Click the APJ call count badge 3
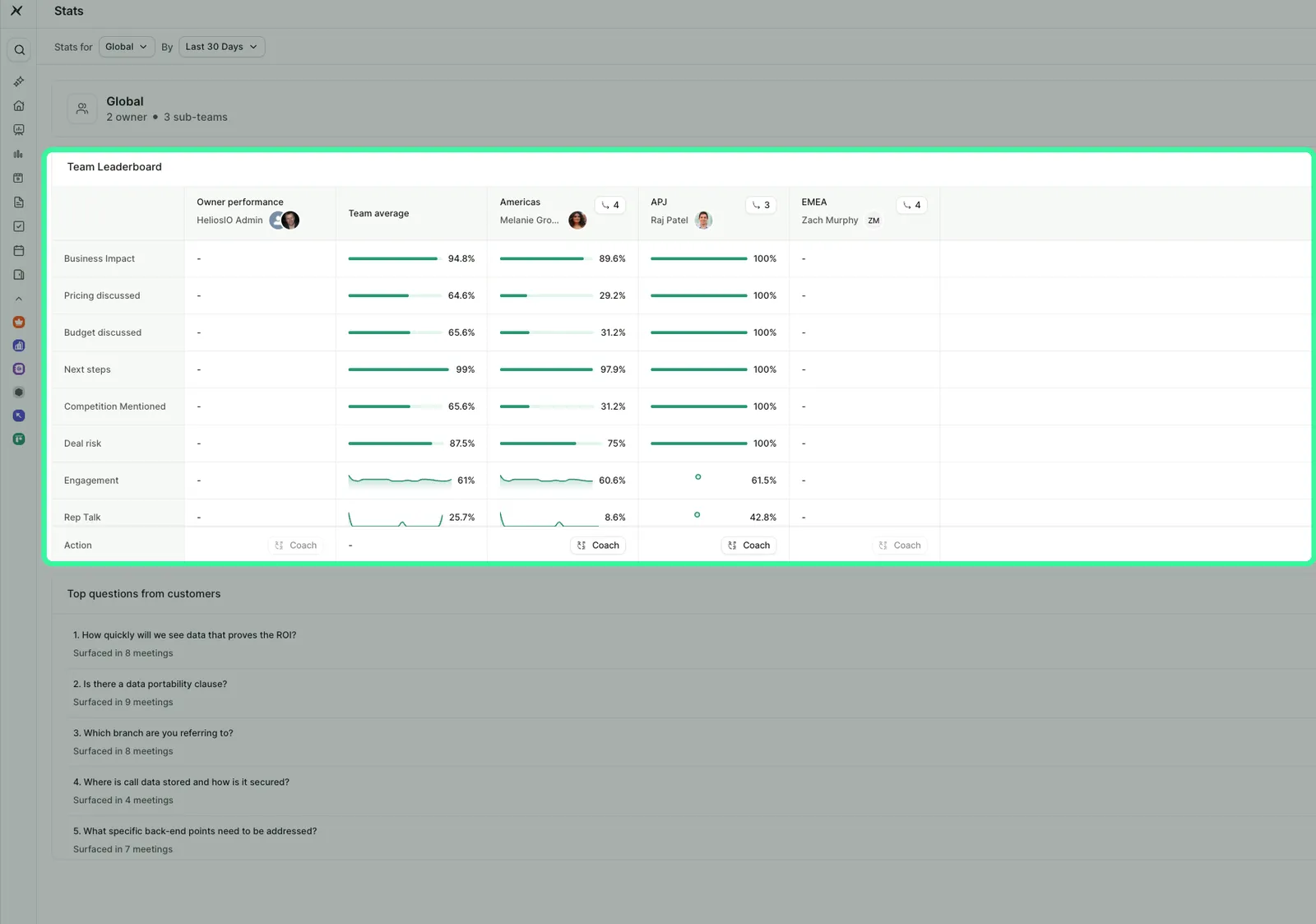This screenshot has width=1316, height=924. coord(761,205)
